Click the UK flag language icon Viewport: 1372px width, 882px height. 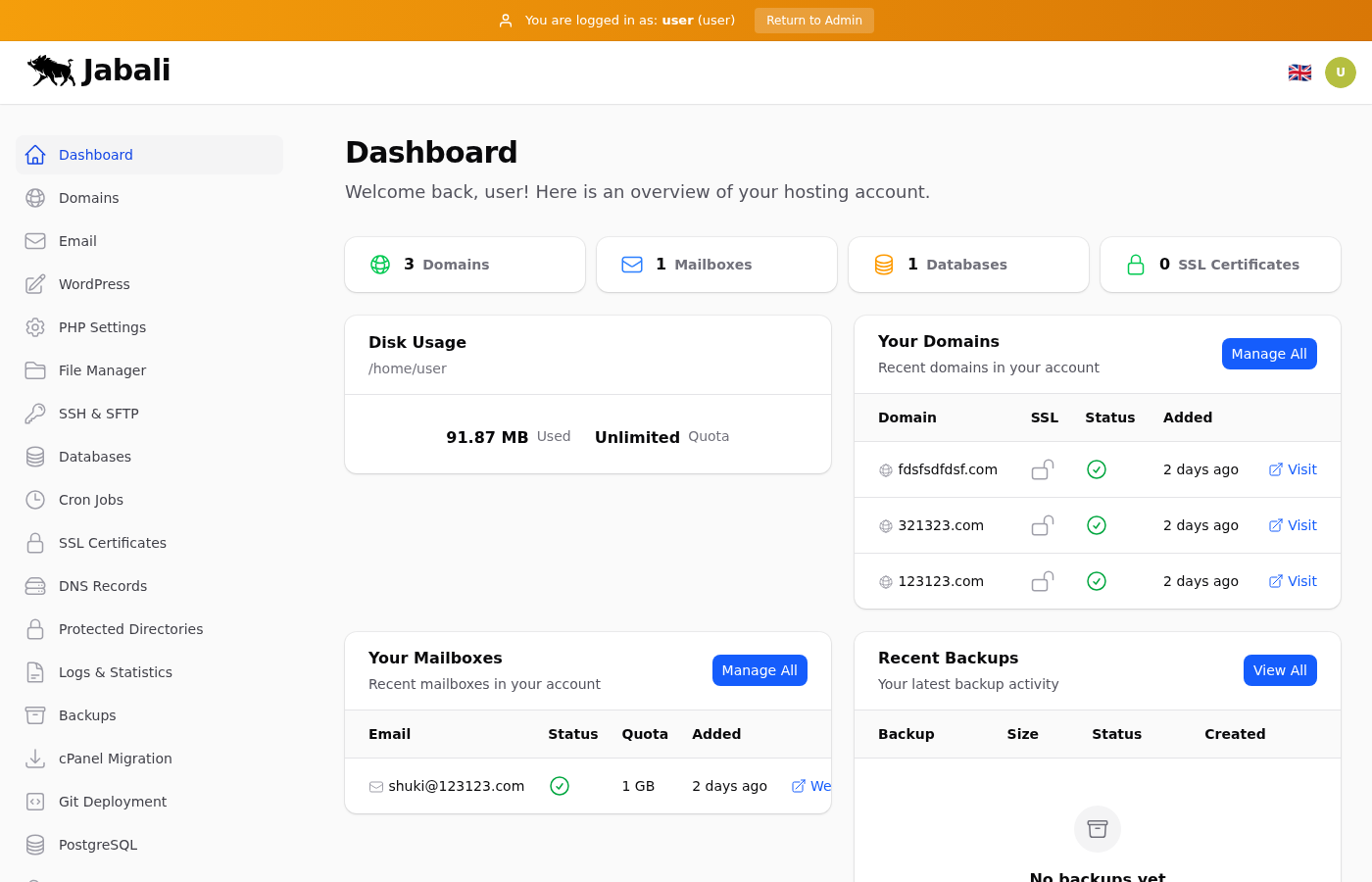click(1299, 73)
